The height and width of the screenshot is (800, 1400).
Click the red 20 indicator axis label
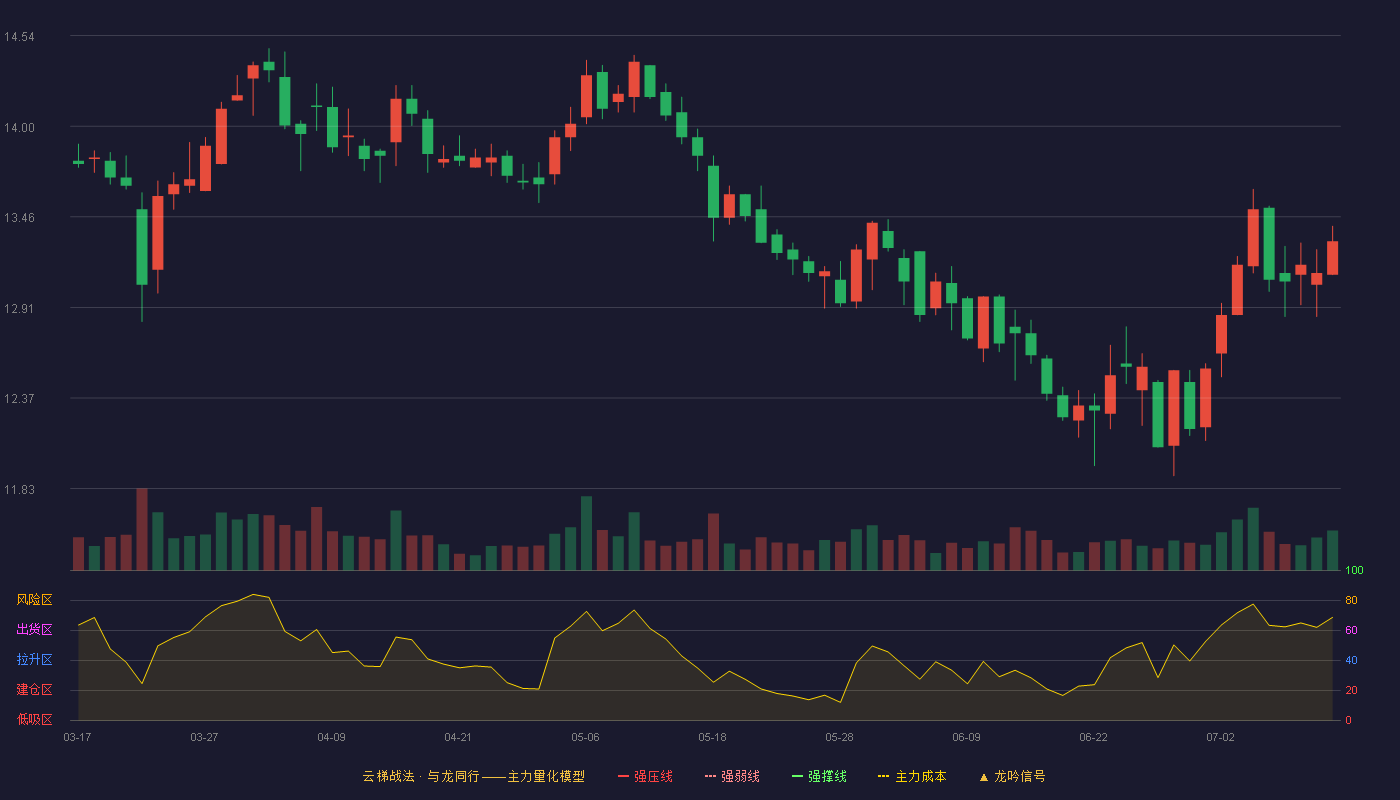(1351, 691)
